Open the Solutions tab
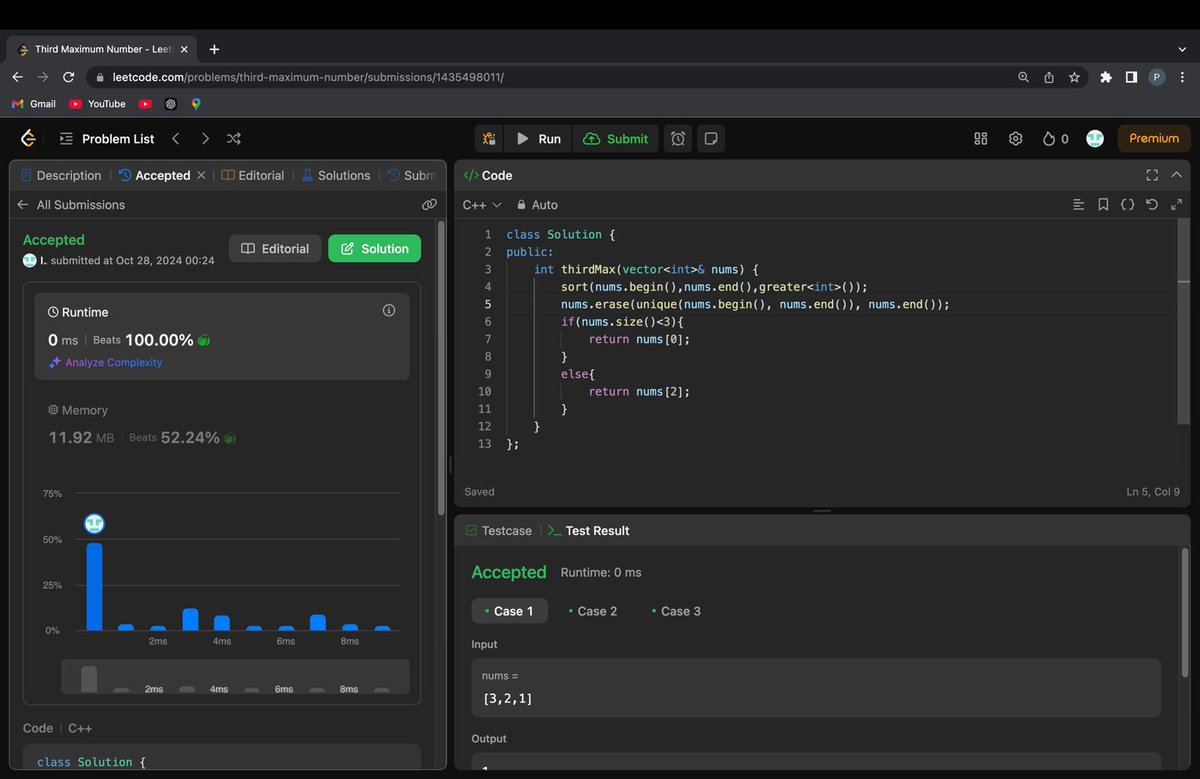 coord(336,175)
